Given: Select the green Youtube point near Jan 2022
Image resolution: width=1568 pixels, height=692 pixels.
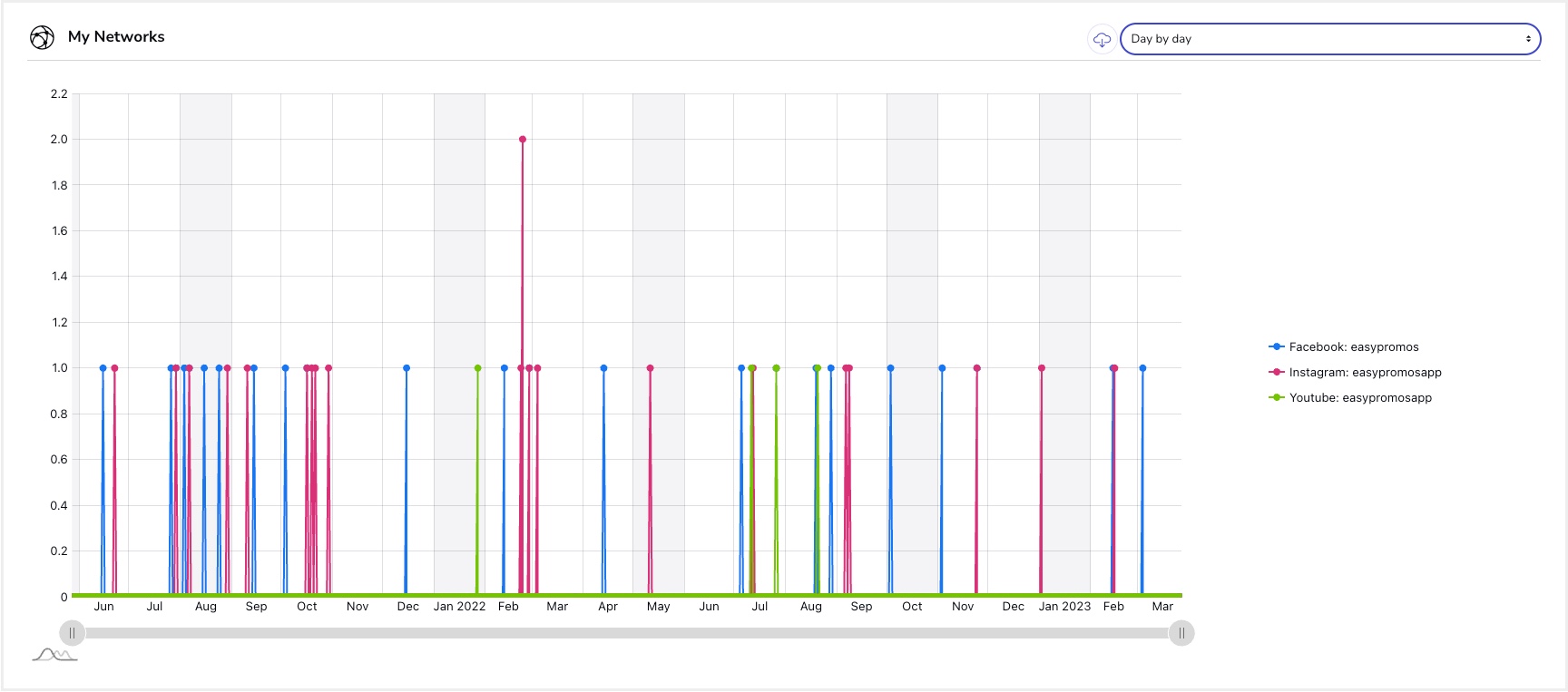Looking at the screenshot, I should [478, 368].
